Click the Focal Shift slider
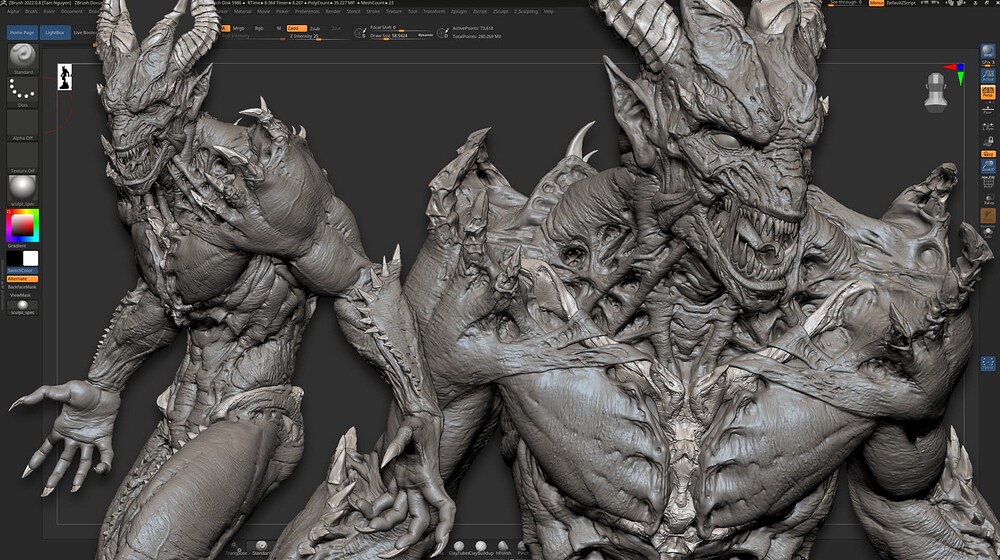 coord(401,28)
